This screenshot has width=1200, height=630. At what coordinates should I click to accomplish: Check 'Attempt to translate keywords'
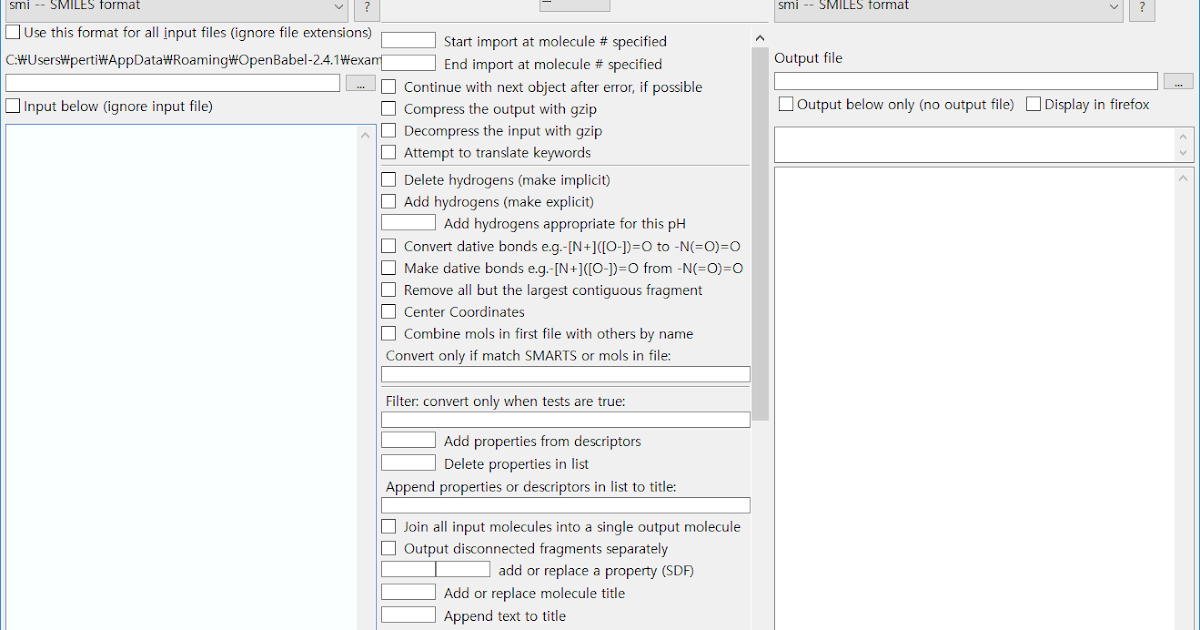tap(389, 153)
